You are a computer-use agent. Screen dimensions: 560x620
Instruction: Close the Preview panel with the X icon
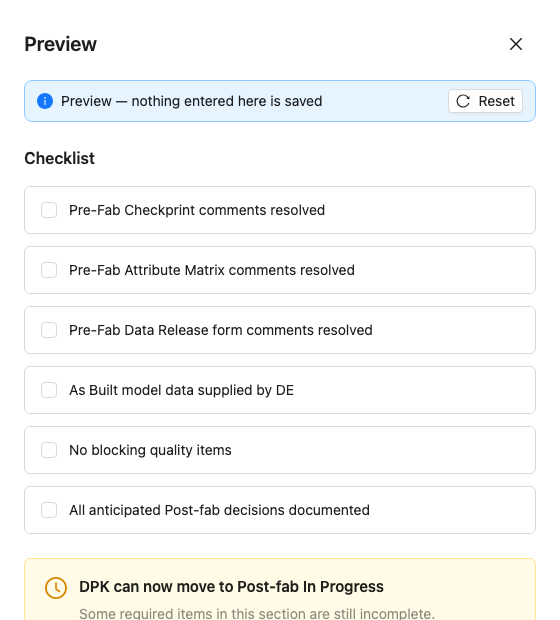click(516, 44)
